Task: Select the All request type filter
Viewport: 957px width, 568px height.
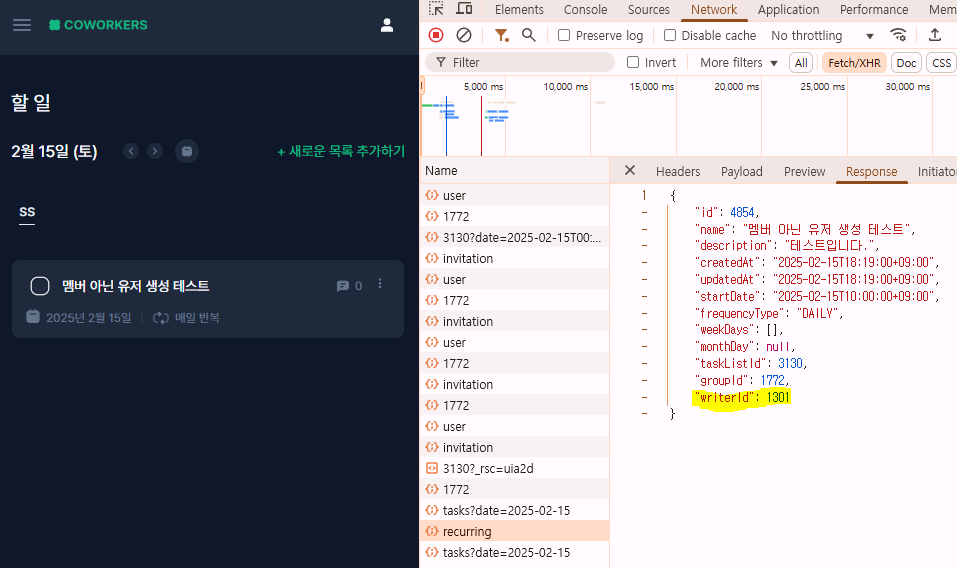Action: point(801,63)
